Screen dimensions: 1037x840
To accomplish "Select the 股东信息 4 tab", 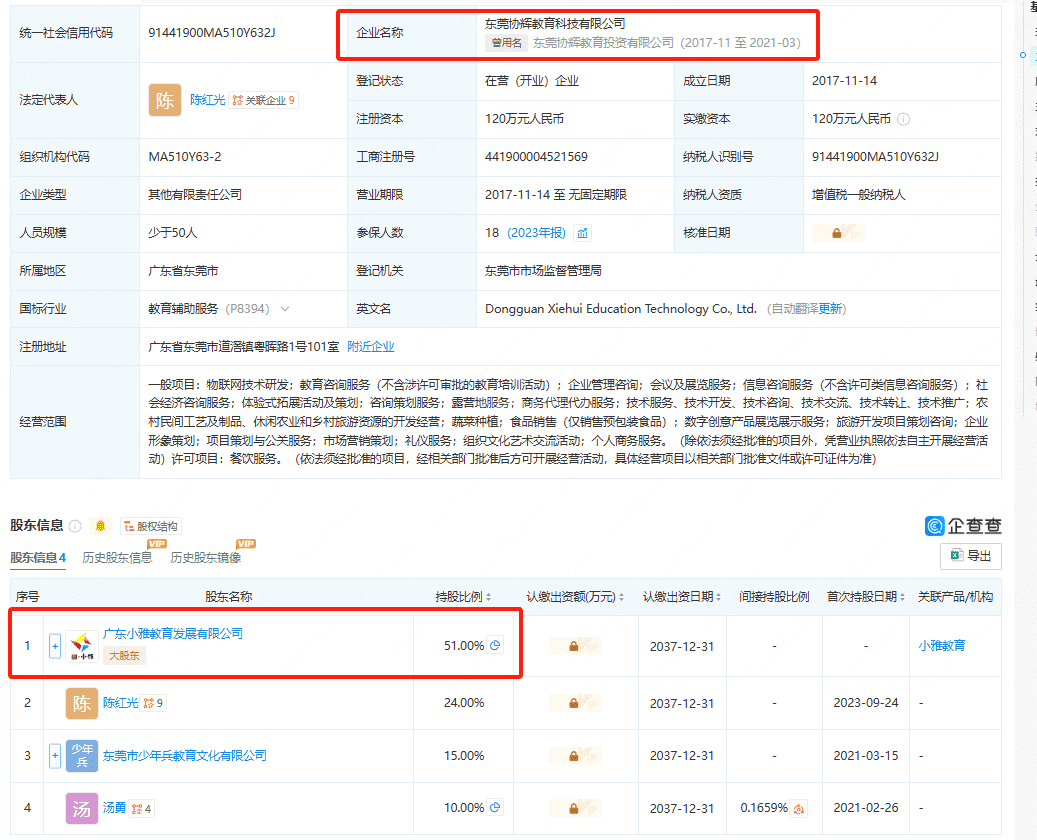I will 38,558.
